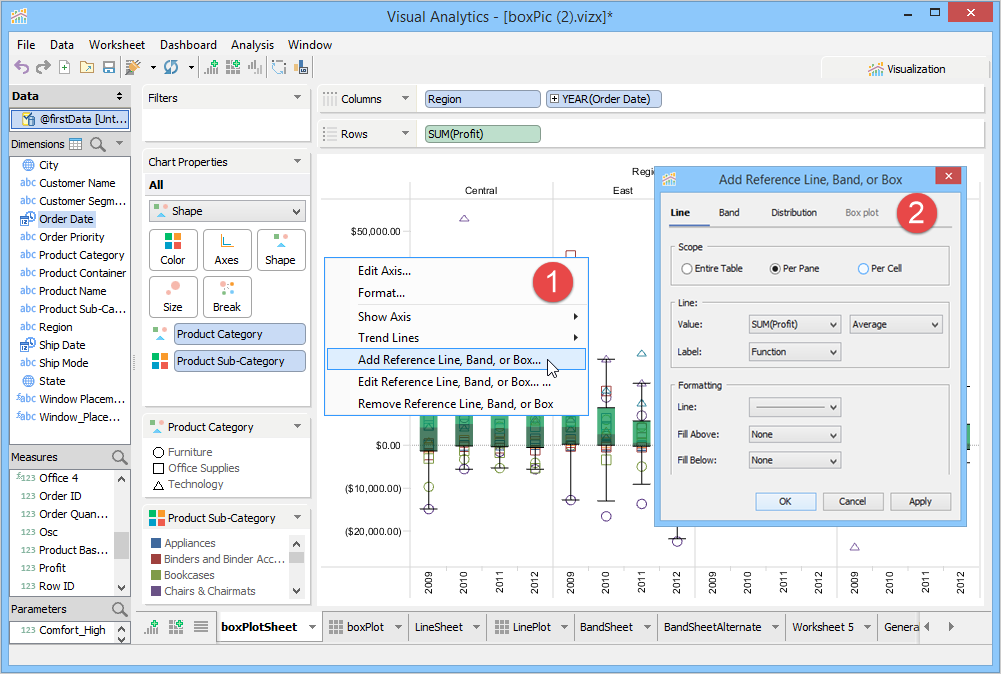Click the Appliances color swatch in legend
This screenshot has height=674, width=1001.
(x=155, y=543)
